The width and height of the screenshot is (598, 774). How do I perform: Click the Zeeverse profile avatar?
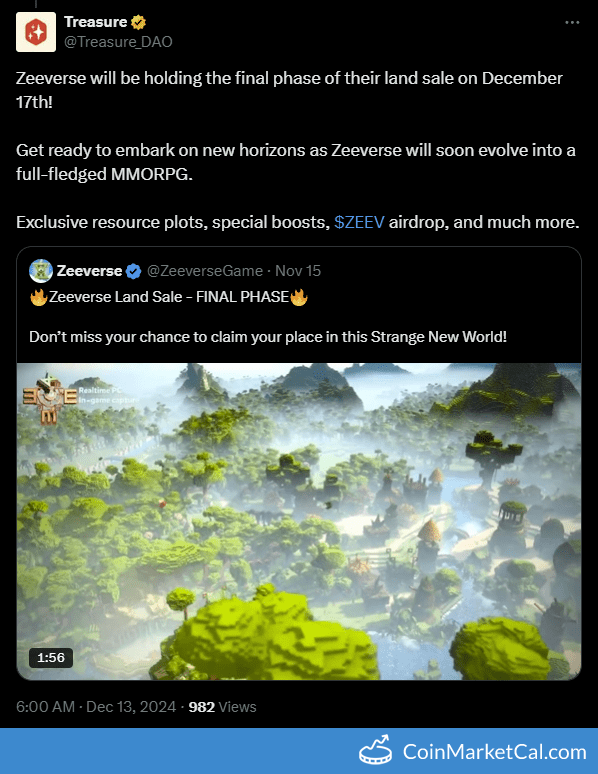tap(41, 271)
